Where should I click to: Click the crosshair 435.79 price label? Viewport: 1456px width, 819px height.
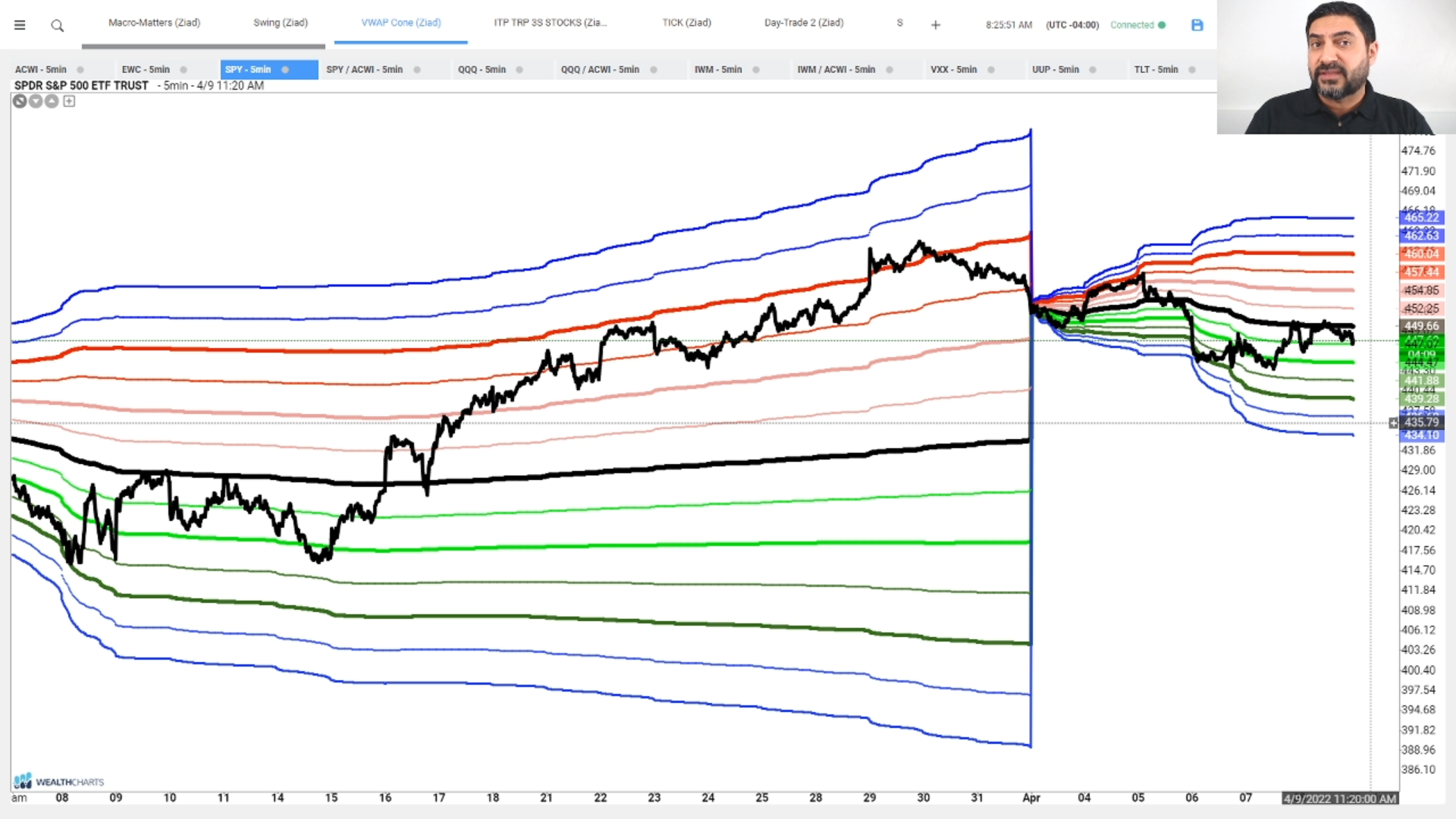(1421, 422)
